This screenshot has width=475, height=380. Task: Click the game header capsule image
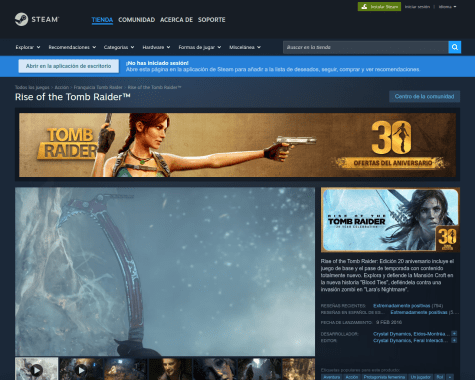390,220
